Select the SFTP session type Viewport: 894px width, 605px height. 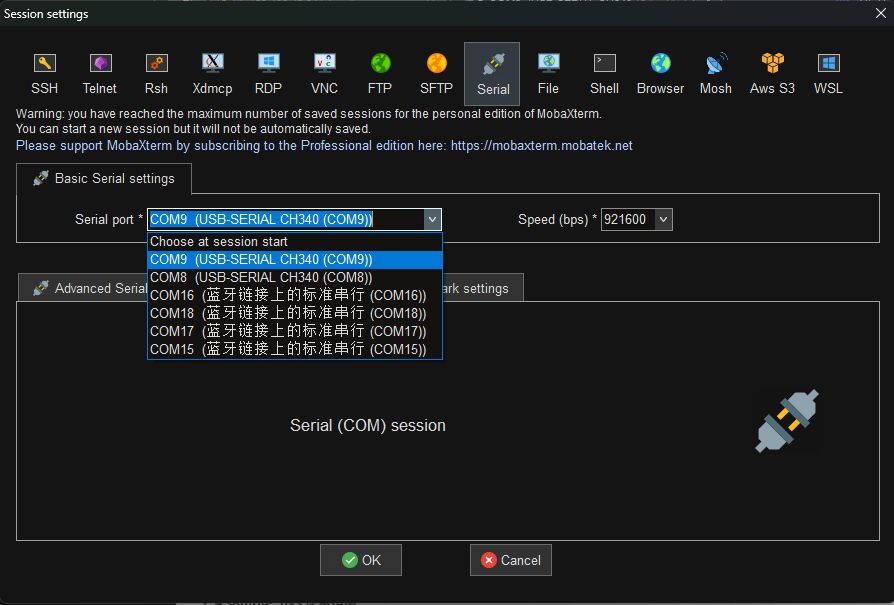(436, 74)
